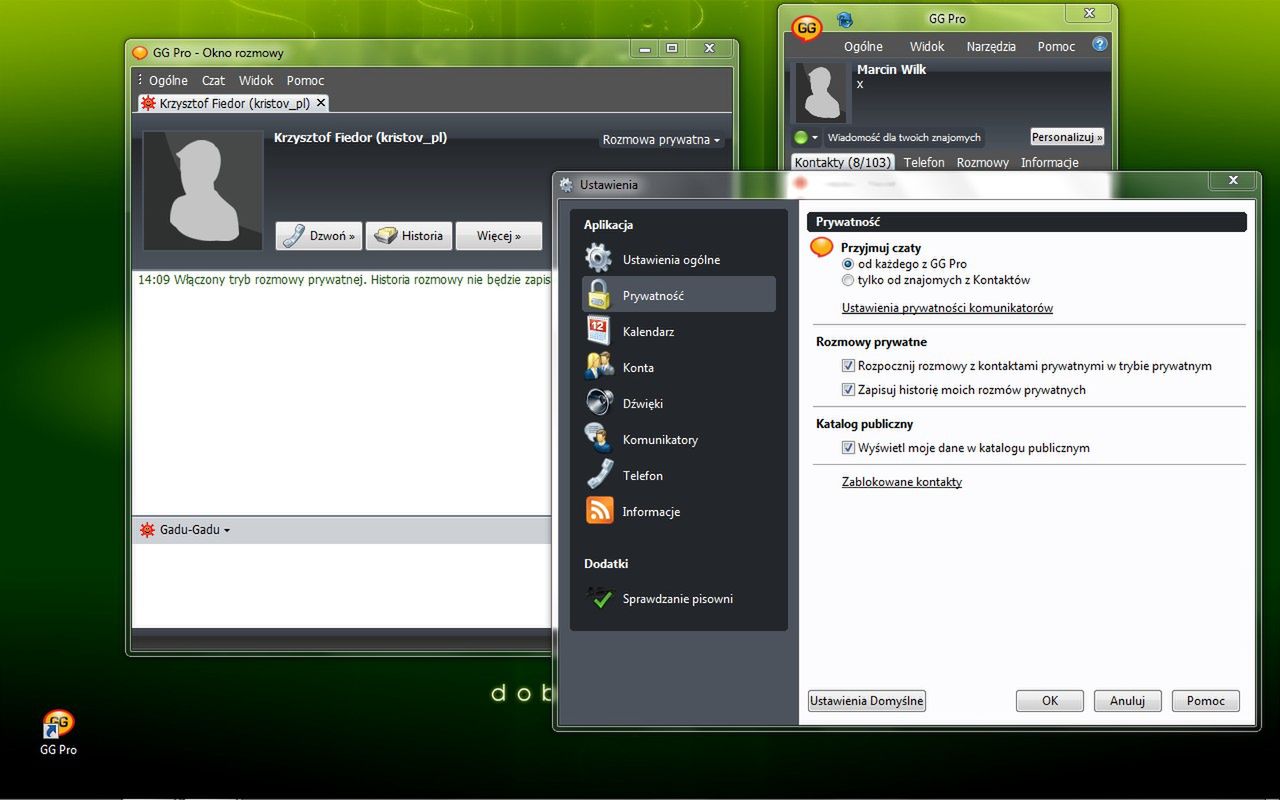Switch to Telefon tab in GG Pro

pyautogui.click(x=924, y=162)
